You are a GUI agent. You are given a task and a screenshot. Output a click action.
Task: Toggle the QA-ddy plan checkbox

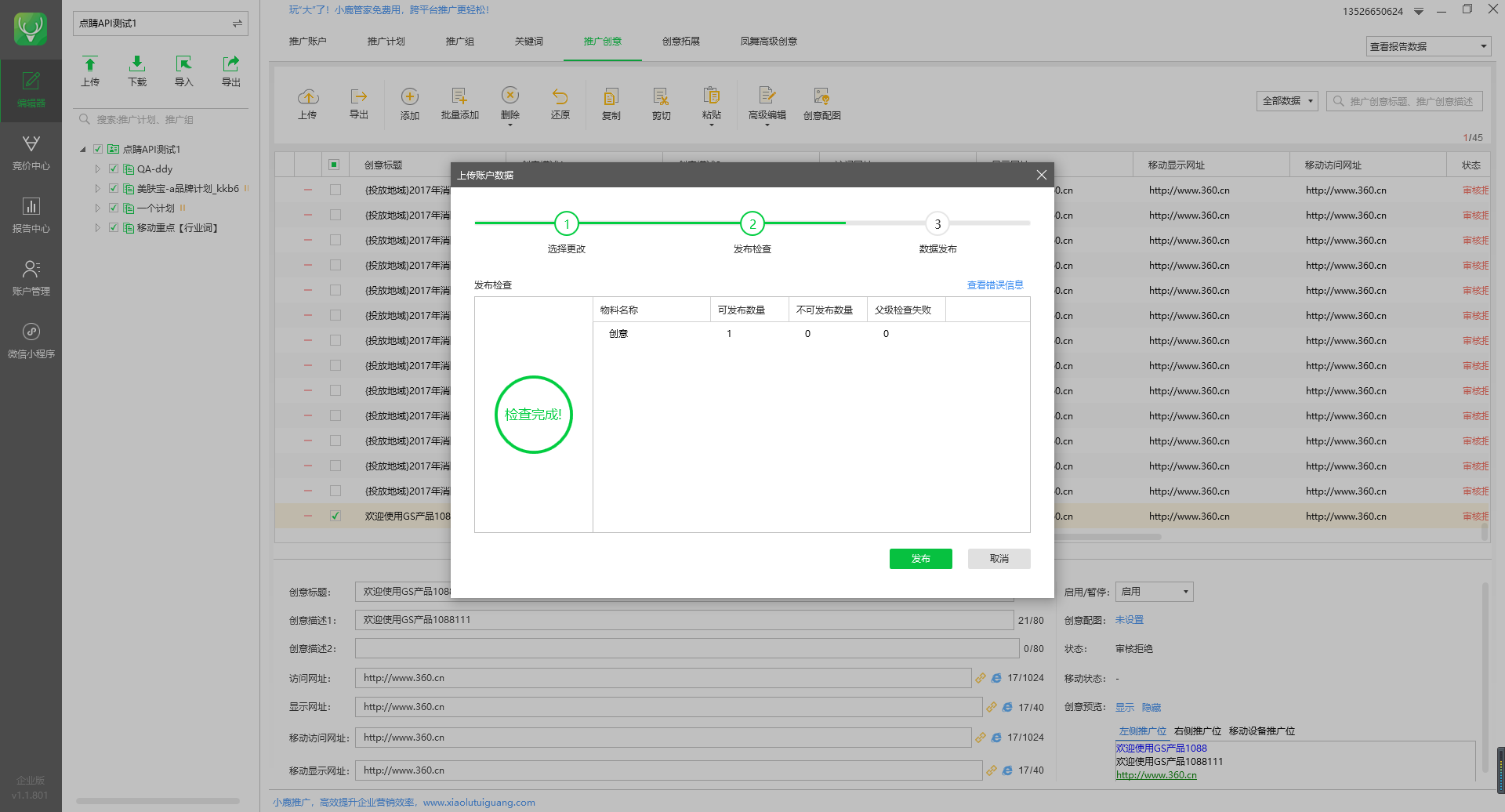pyautogui.click(x=114, y=169)
